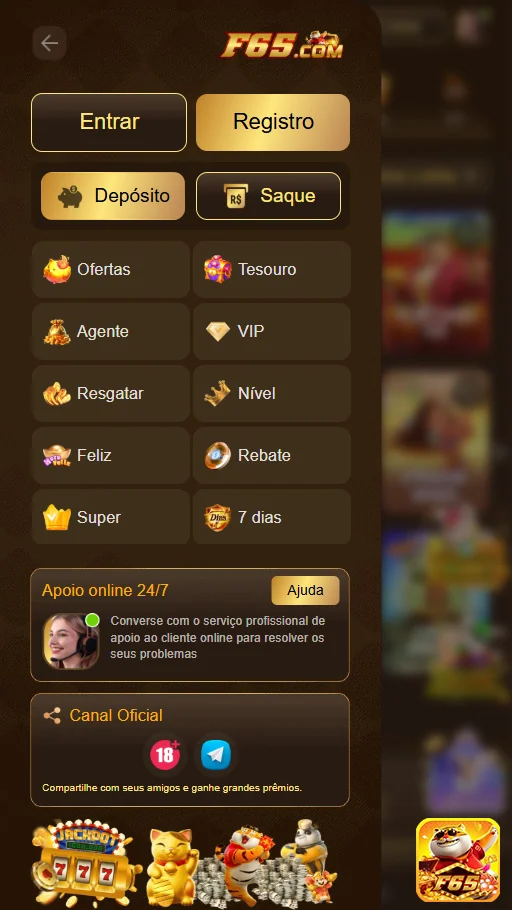This screenshot has width=512, height=910.
Task: Select the Agente menu entry
Action: (x=111, y=331)
